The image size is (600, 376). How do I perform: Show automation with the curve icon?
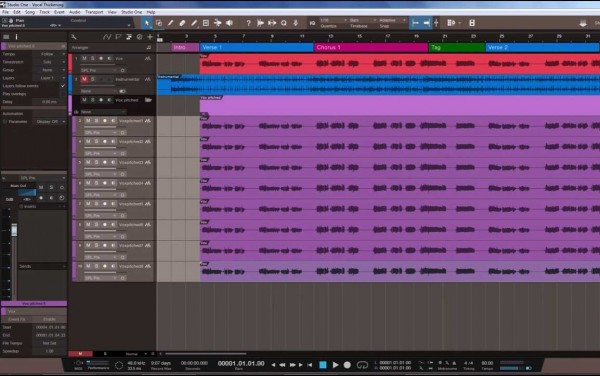click(107, 37)
